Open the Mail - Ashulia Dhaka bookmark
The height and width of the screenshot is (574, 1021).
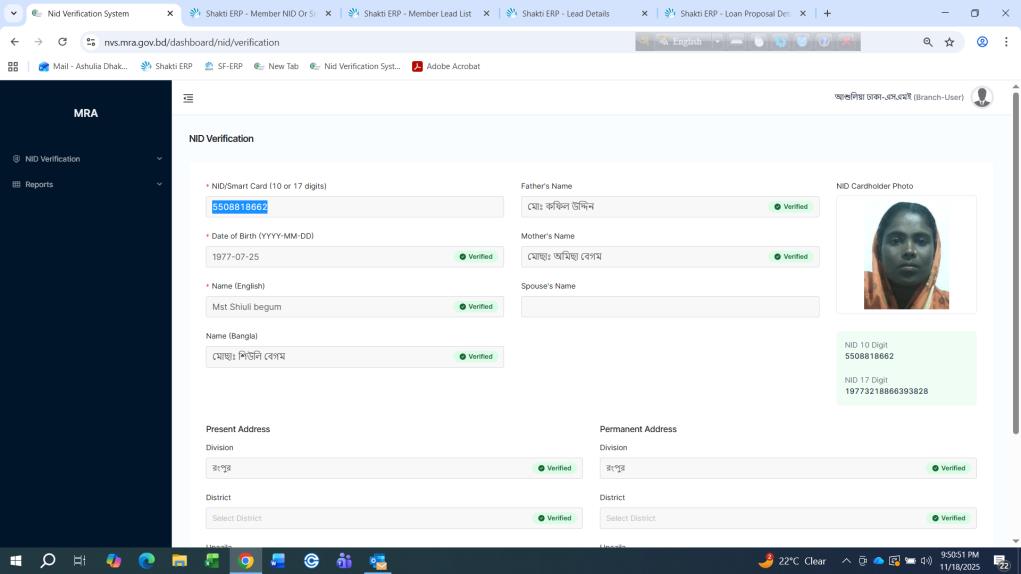pyautogui.click(x=83, y=66)
